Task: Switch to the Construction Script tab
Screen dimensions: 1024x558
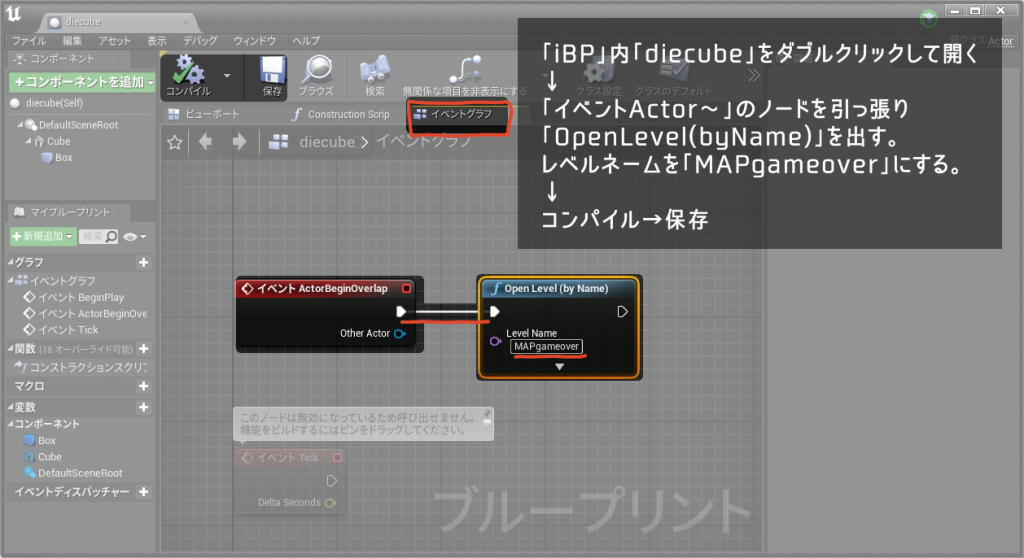Action: coord(342,114)
